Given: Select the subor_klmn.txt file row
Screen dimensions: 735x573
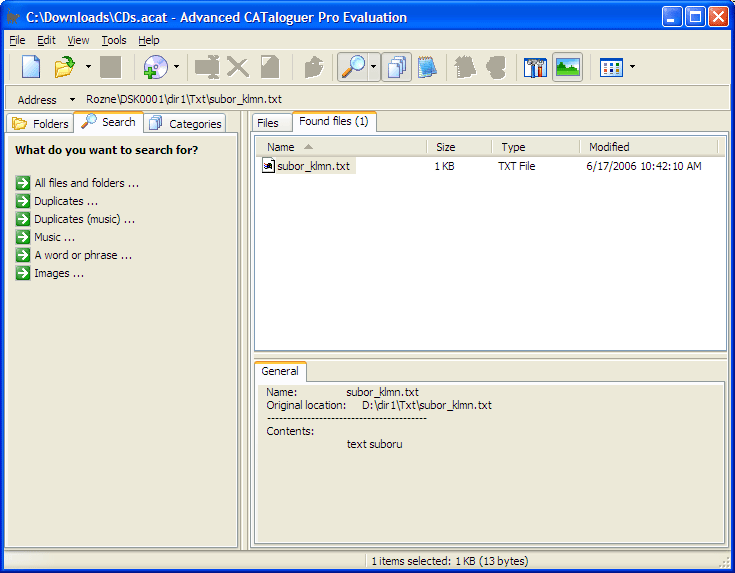Looking at the screenshot, I should pos(490,166).
